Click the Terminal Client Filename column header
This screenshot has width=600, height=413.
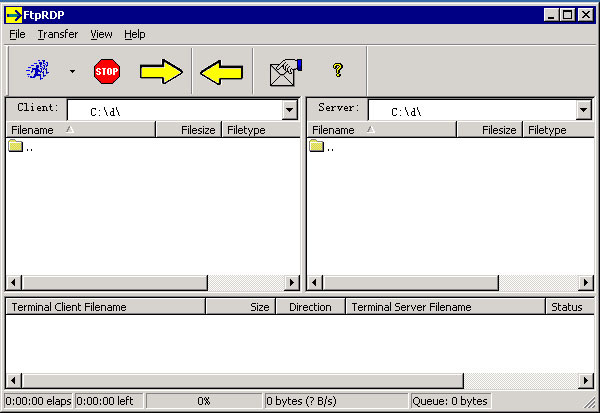coord(106,307)
